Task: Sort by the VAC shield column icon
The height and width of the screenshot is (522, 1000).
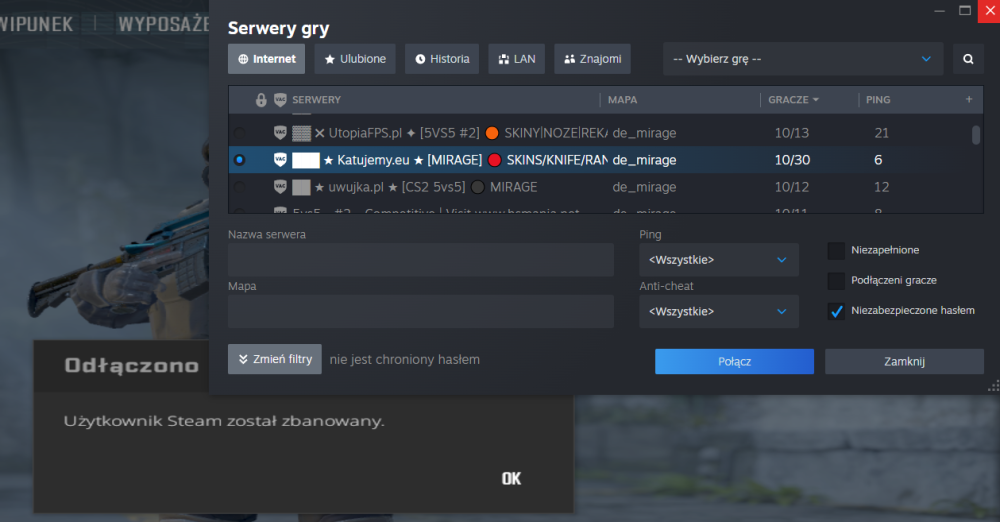Action: pos(280,100)
